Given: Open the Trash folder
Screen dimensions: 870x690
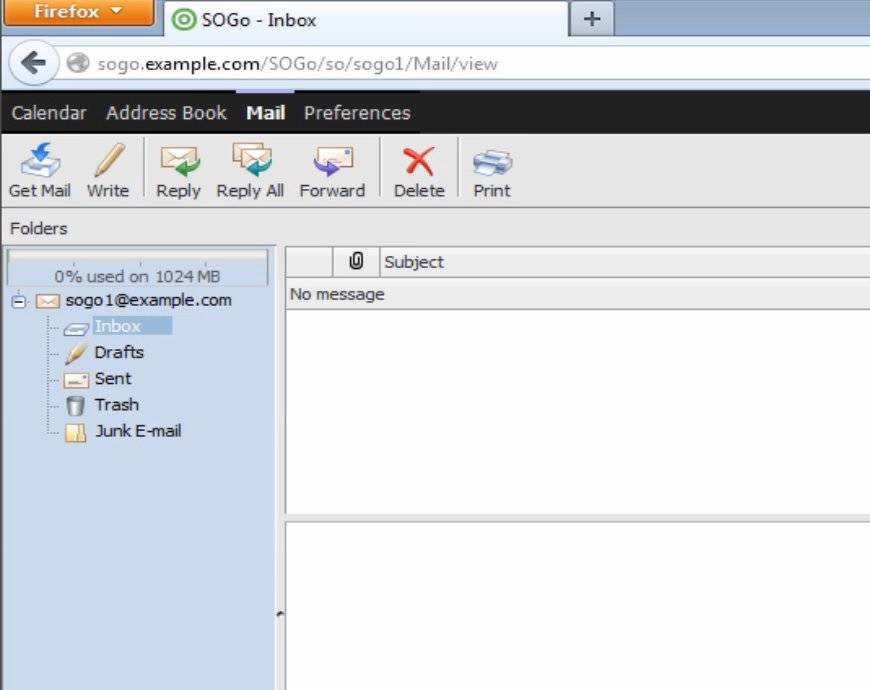Looking at the screenshot, I should click(117, 405).
